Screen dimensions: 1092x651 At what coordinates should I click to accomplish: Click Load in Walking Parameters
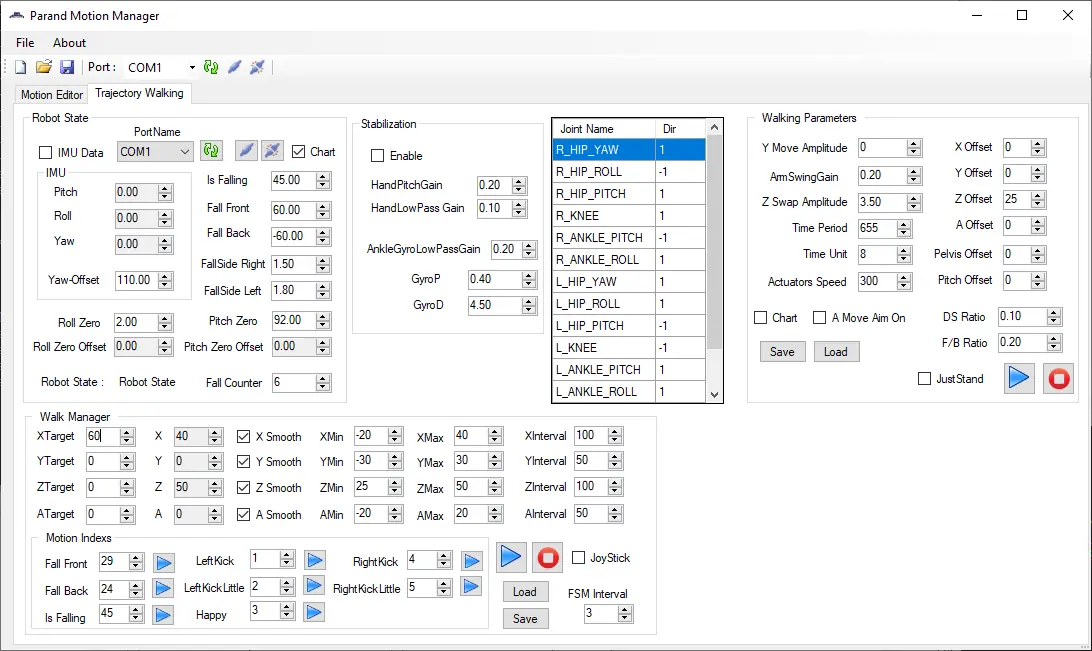836,352
